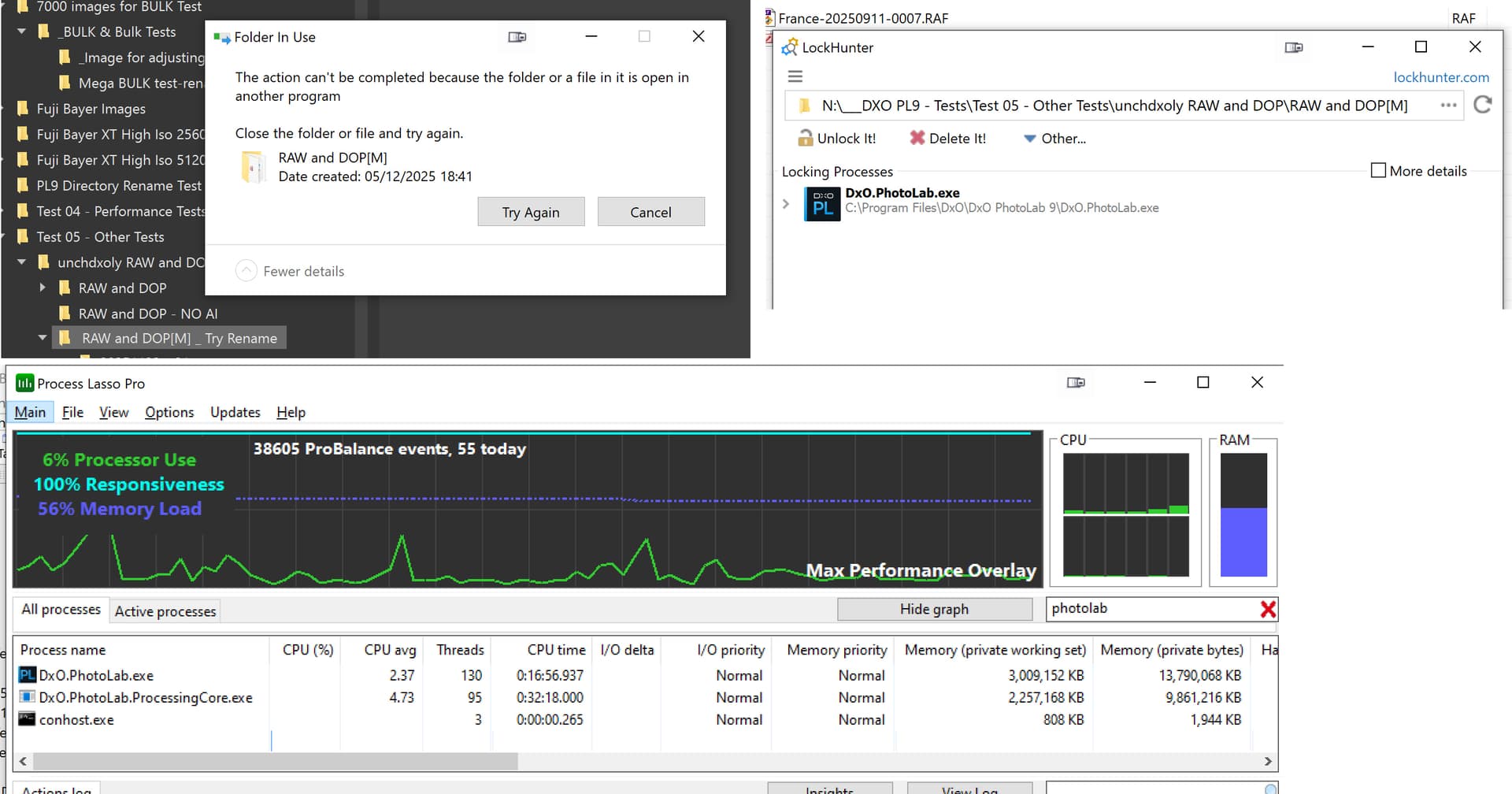Click the DxO PhotoLab PL icon in Locking Processes
The width and height of the screenshot is (1512, 794).
point(822,203)
